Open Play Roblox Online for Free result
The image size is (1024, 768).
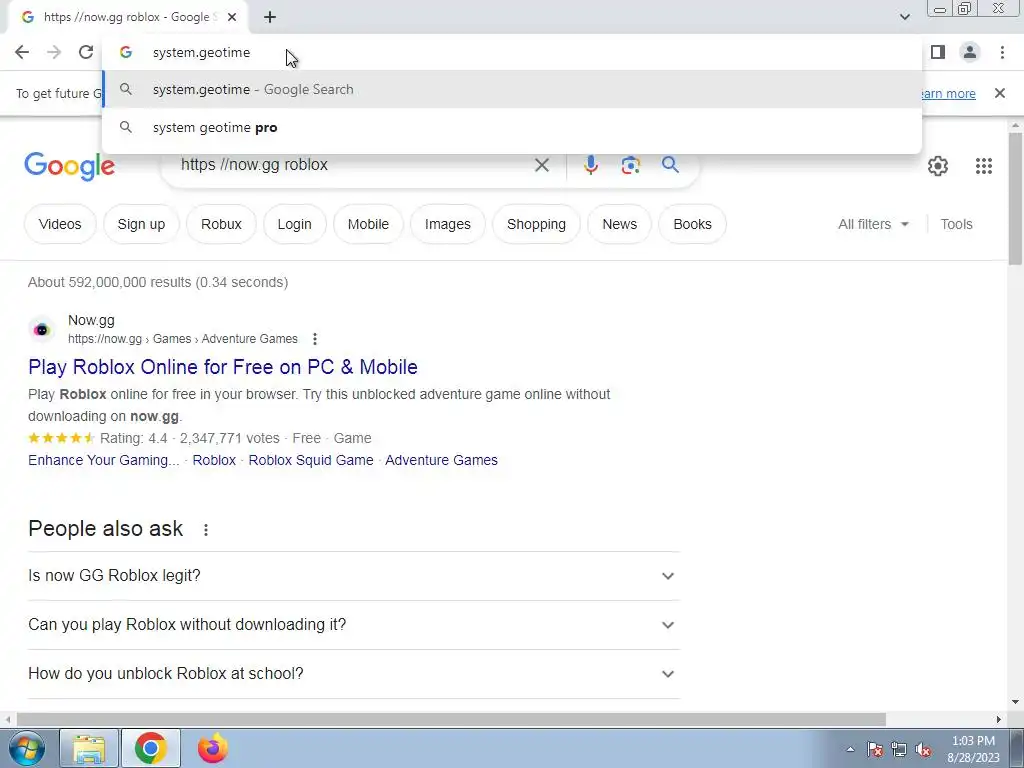(223, 367)
